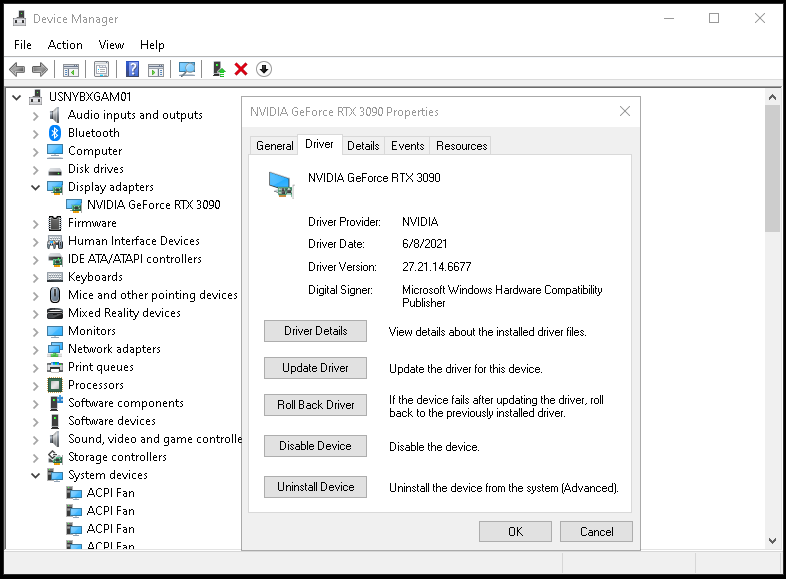Collapse the System devices category
The image size is (786, 579).
[x=36, y=475]
